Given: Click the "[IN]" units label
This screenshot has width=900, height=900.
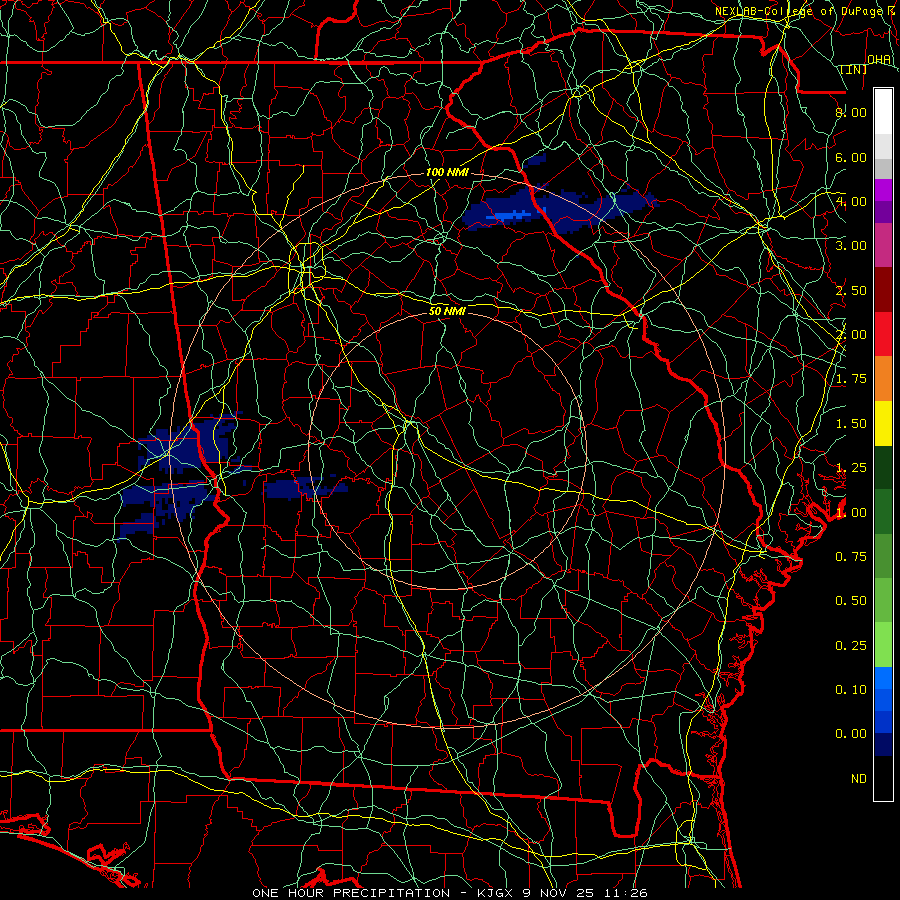Looking at the screenshot, I should click(854, 70).
